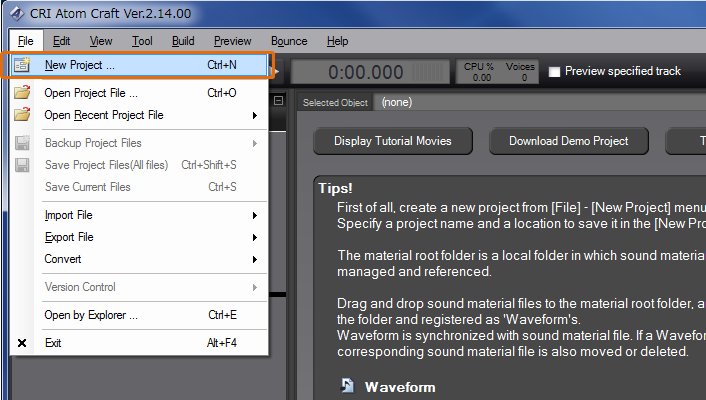Screen dimensions: 706x400
Task: Select Save Current Files menu entry
Action: 139,187
